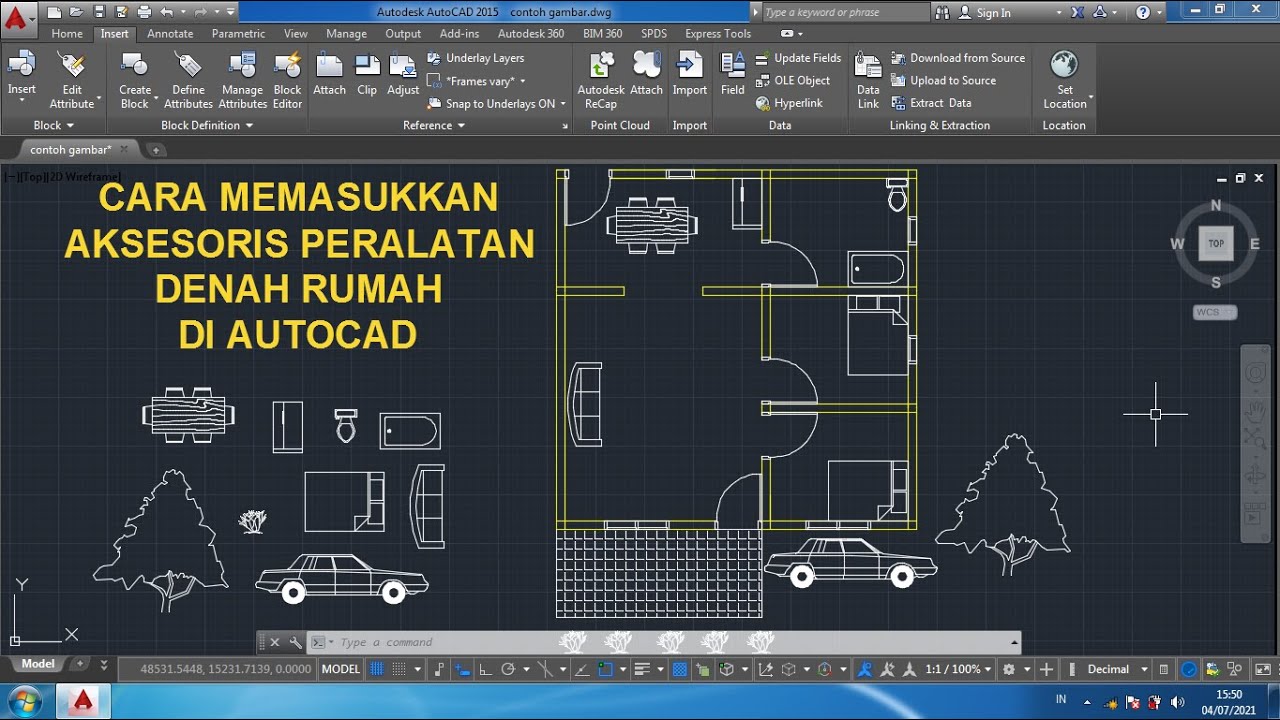Toggle snap mode in status bar
Viewport: 1280px width, 720px height.
pyautogui.click(x=399, y=669)
